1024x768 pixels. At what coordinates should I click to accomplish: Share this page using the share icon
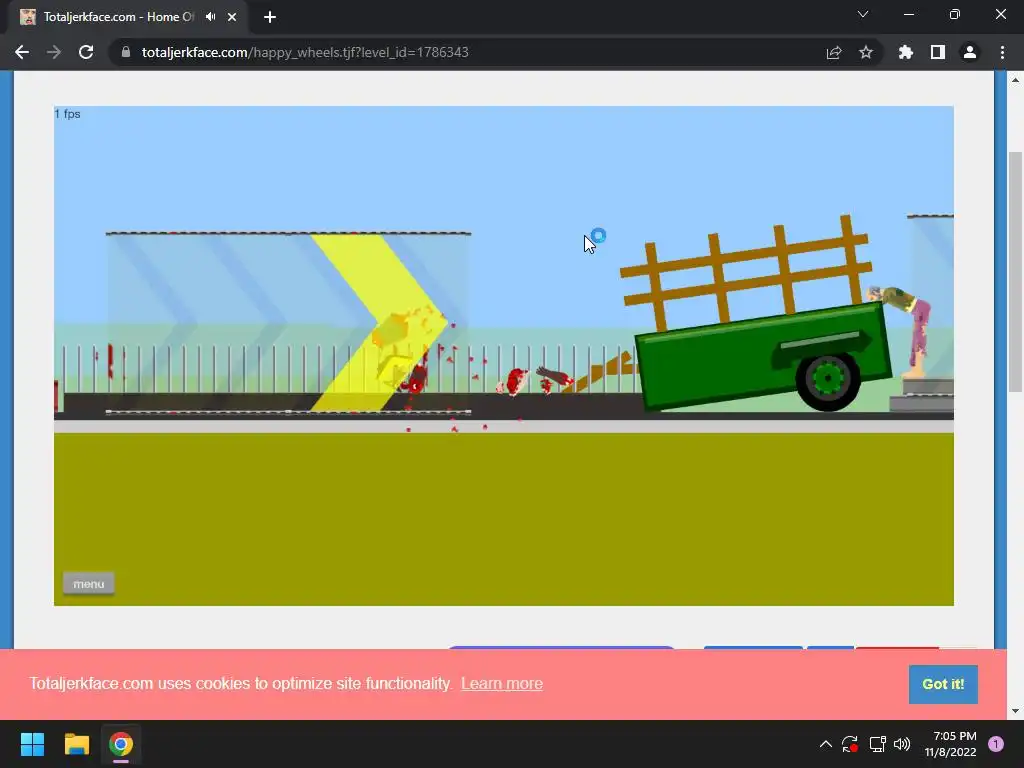coord(834,52)
